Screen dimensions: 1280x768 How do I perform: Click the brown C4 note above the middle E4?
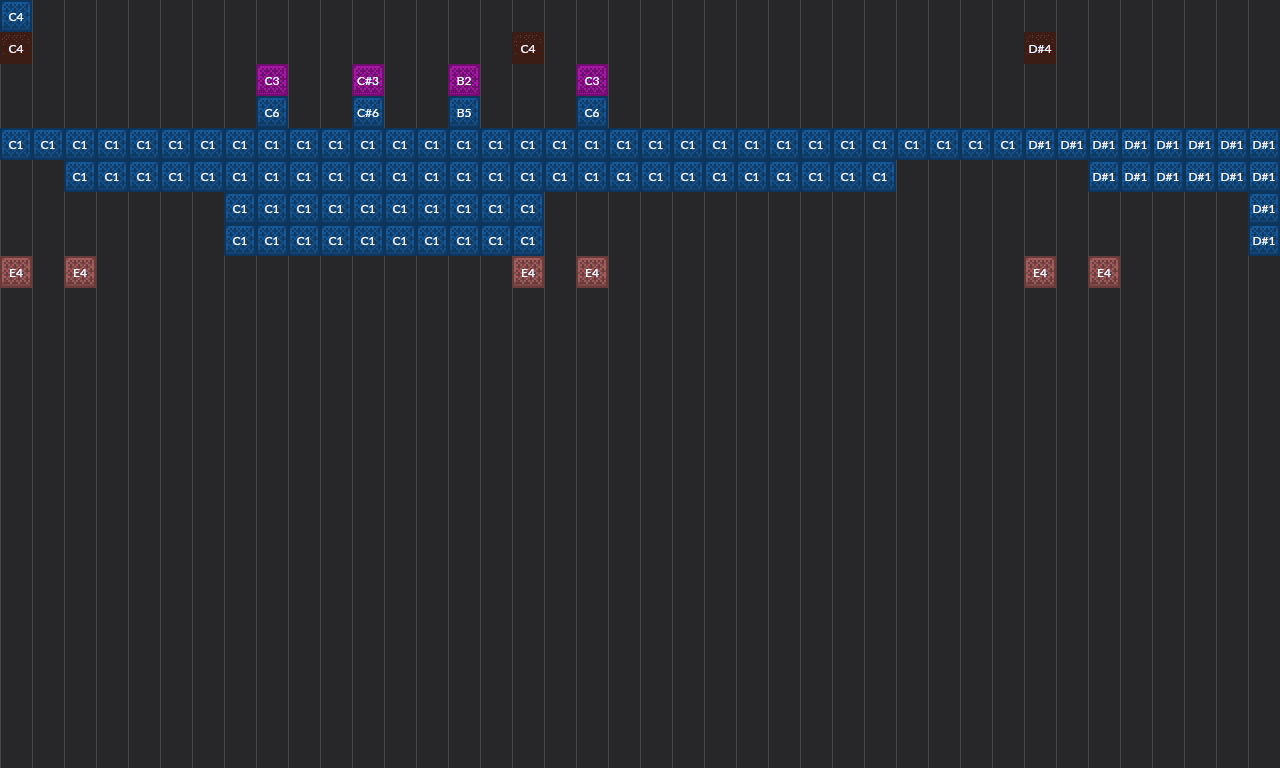point(528,49)
